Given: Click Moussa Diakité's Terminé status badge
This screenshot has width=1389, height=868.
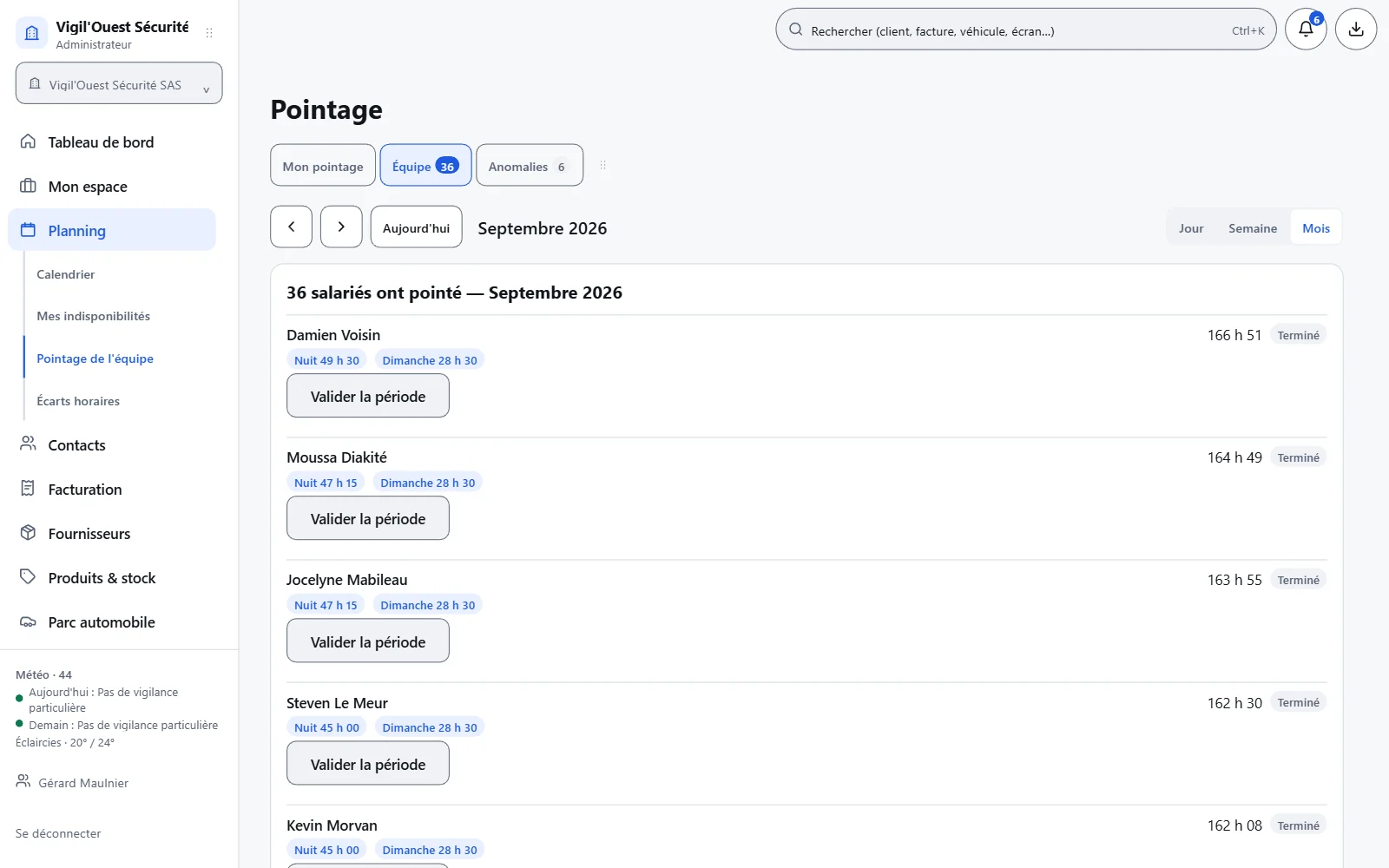Looking at the screenshot, I should (1298, 457).
